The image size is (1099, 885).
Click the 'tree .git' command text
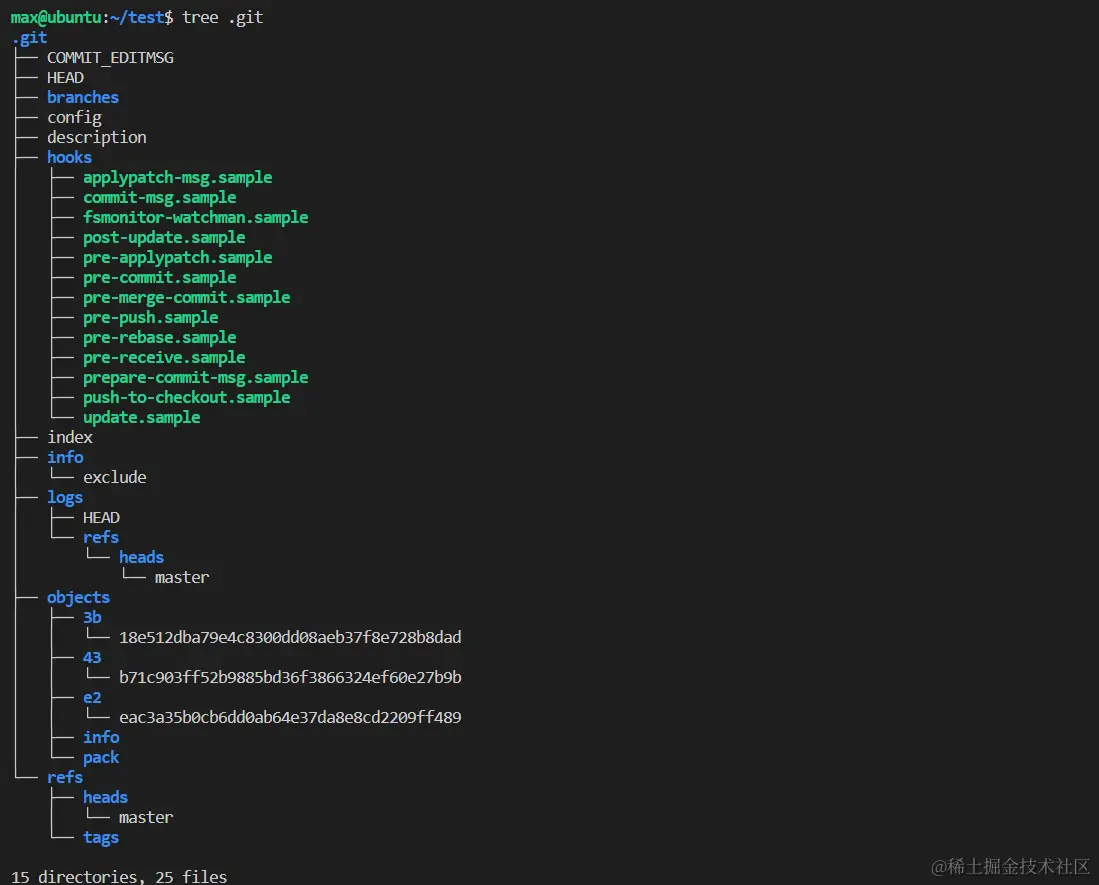click(222, 18)
